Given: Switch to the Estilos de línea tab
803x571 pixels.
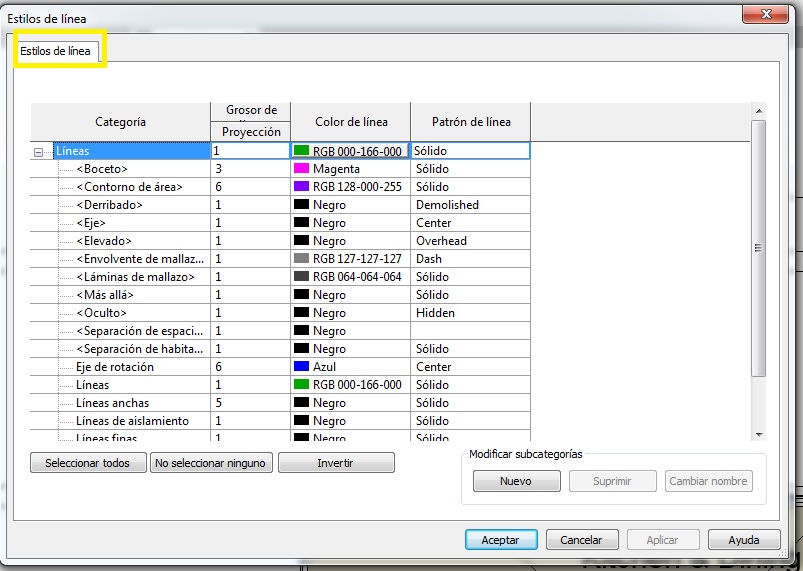Looking at the screenshot, I should 58,51.
